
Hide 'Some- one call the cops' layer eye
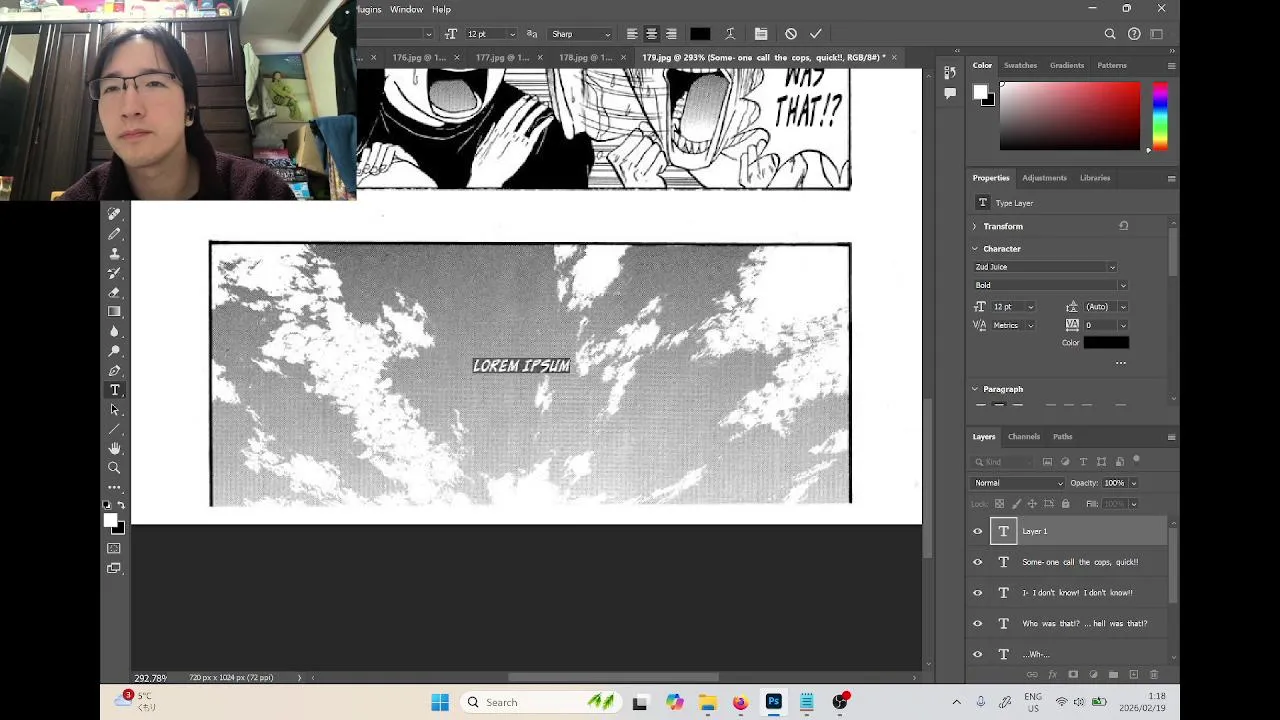point(978,562)
